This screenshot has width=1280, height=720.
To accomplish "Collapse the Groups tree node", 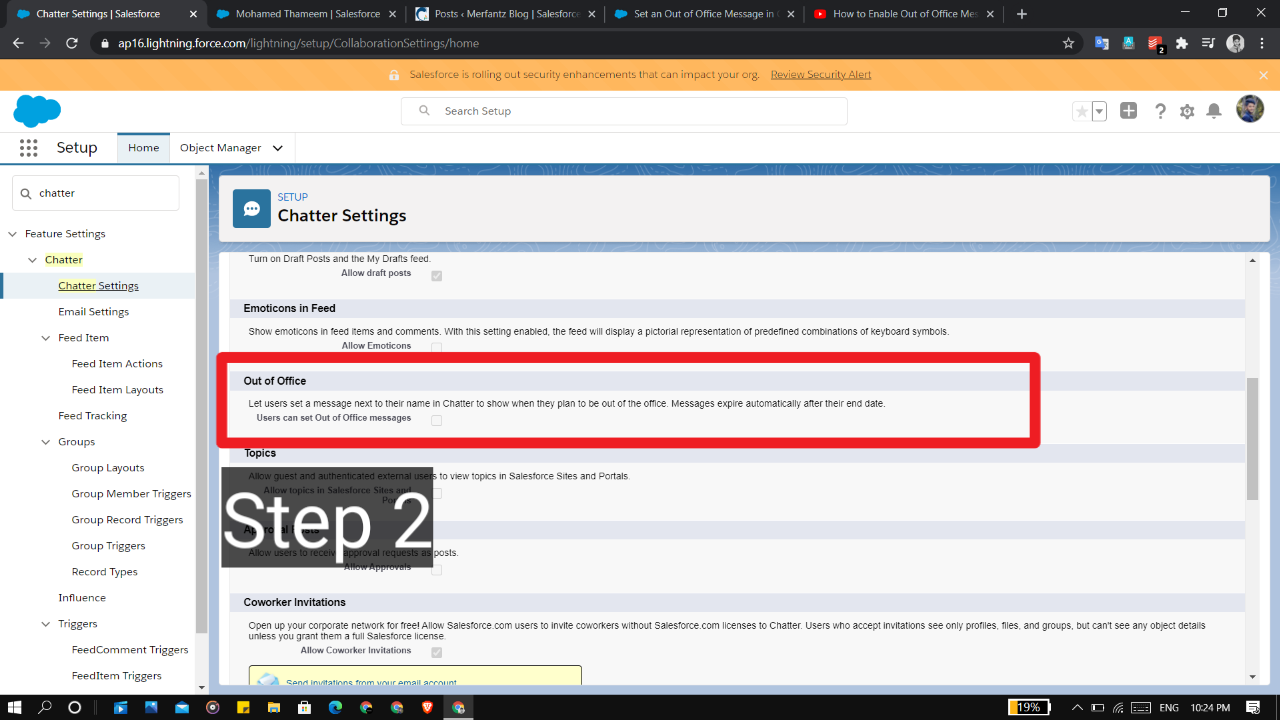I will (x=46, y=442).
